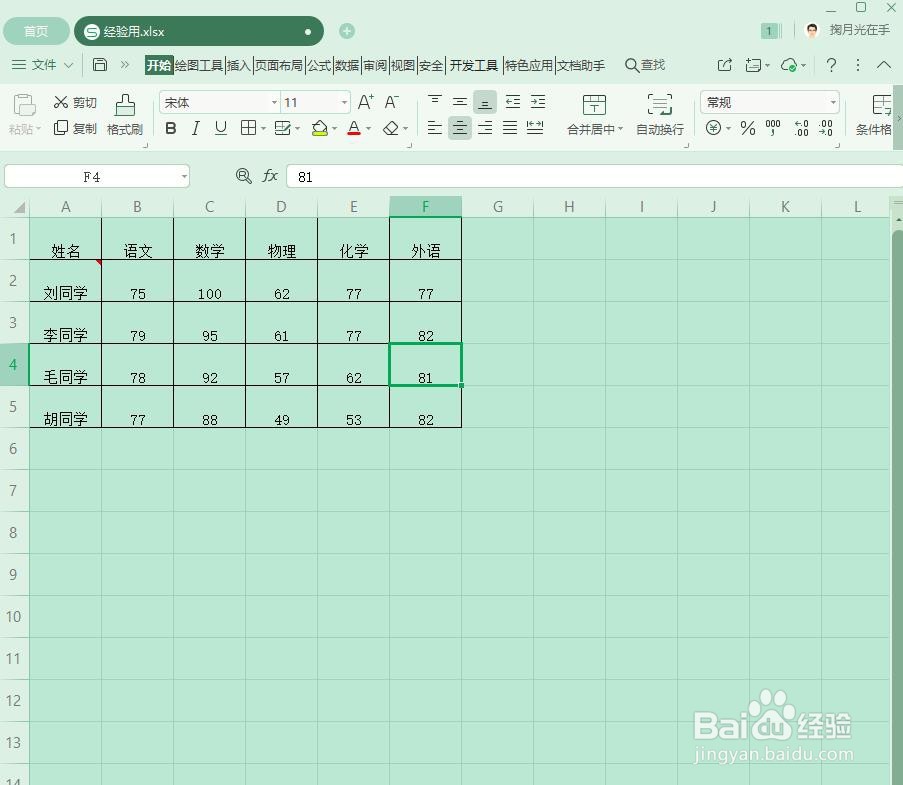Screen dimensions: 903x785
Task: Click the 首页 home tab
Action: tap(36, 31)
